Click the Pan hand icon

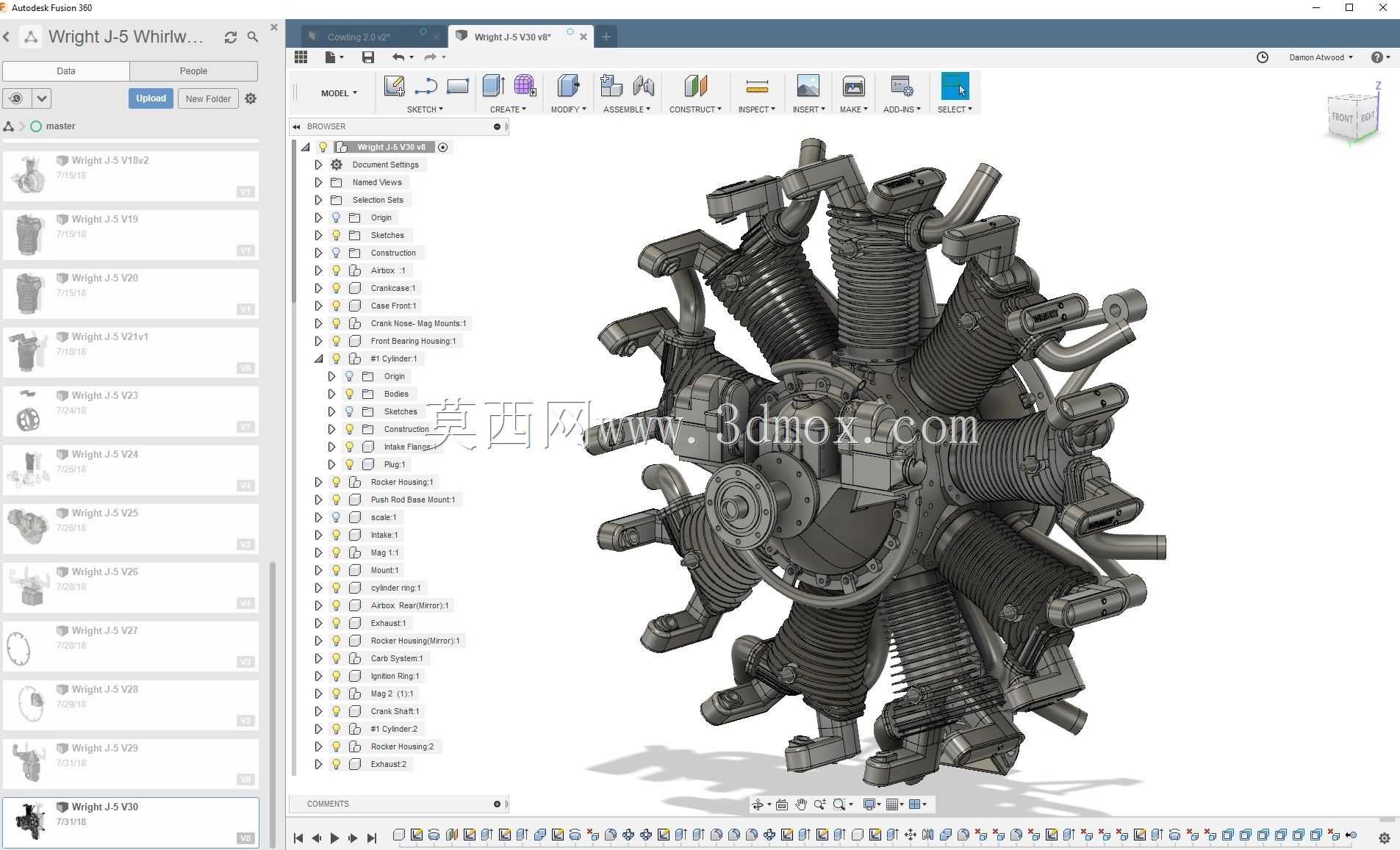coord(801,804)
